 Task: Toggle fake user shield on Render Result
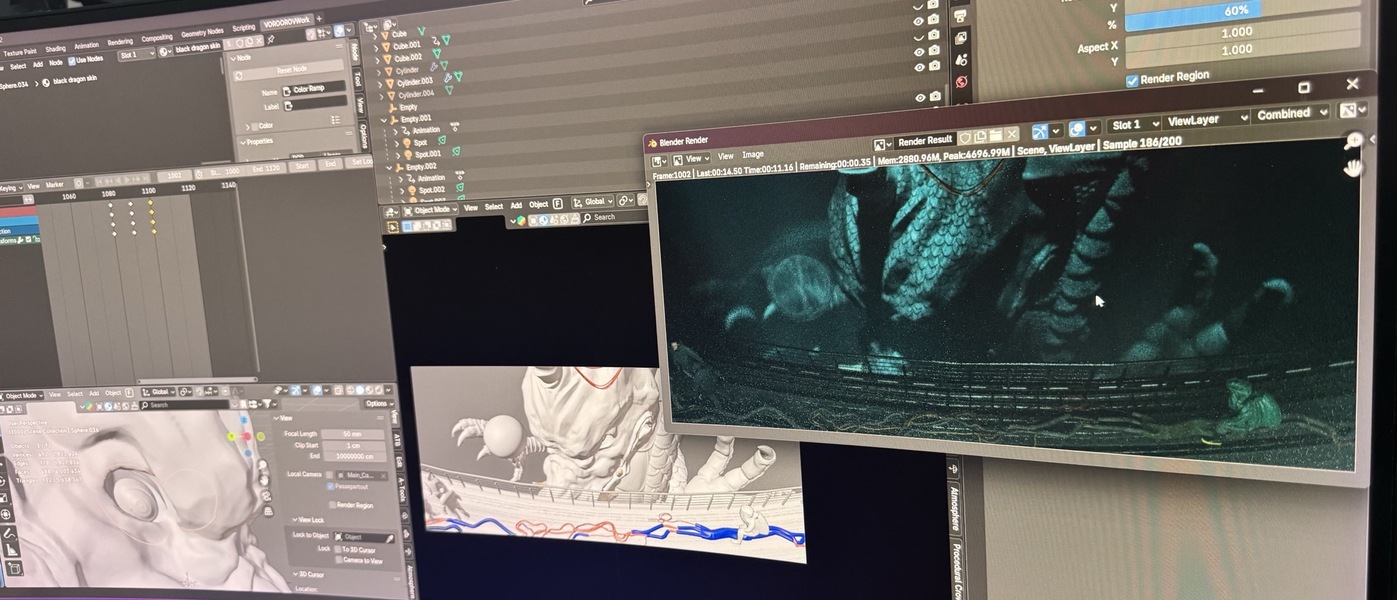(x=965, y=137)
